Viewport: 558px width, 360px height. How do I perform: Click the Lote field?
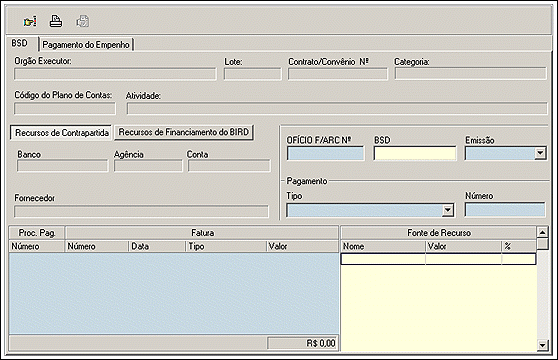pyautogui.click(x=252, y=74)
